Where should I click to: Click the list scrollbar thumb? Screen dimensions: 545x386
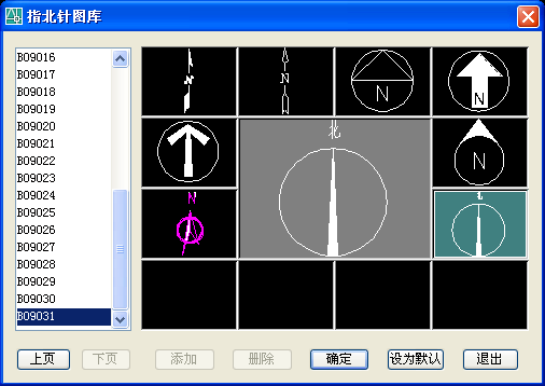point(120,249)
